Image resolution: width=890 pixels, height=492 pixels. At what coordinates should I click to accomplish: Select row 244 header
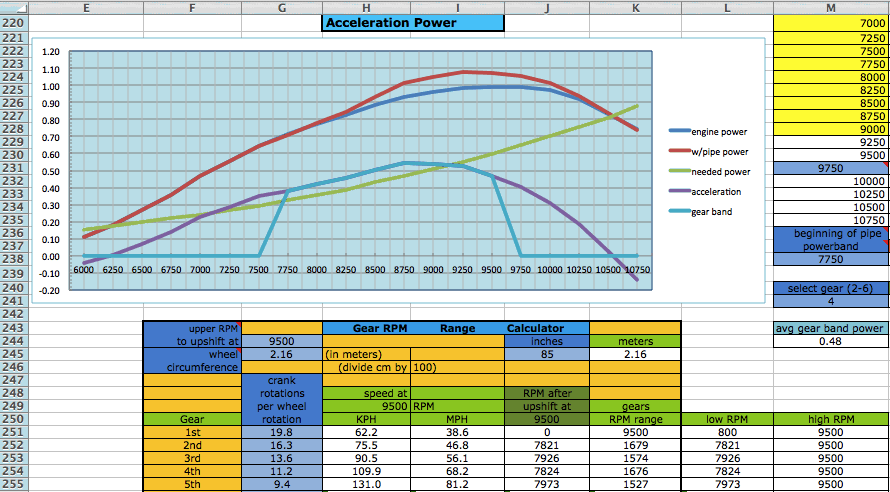tap(14, 341)
